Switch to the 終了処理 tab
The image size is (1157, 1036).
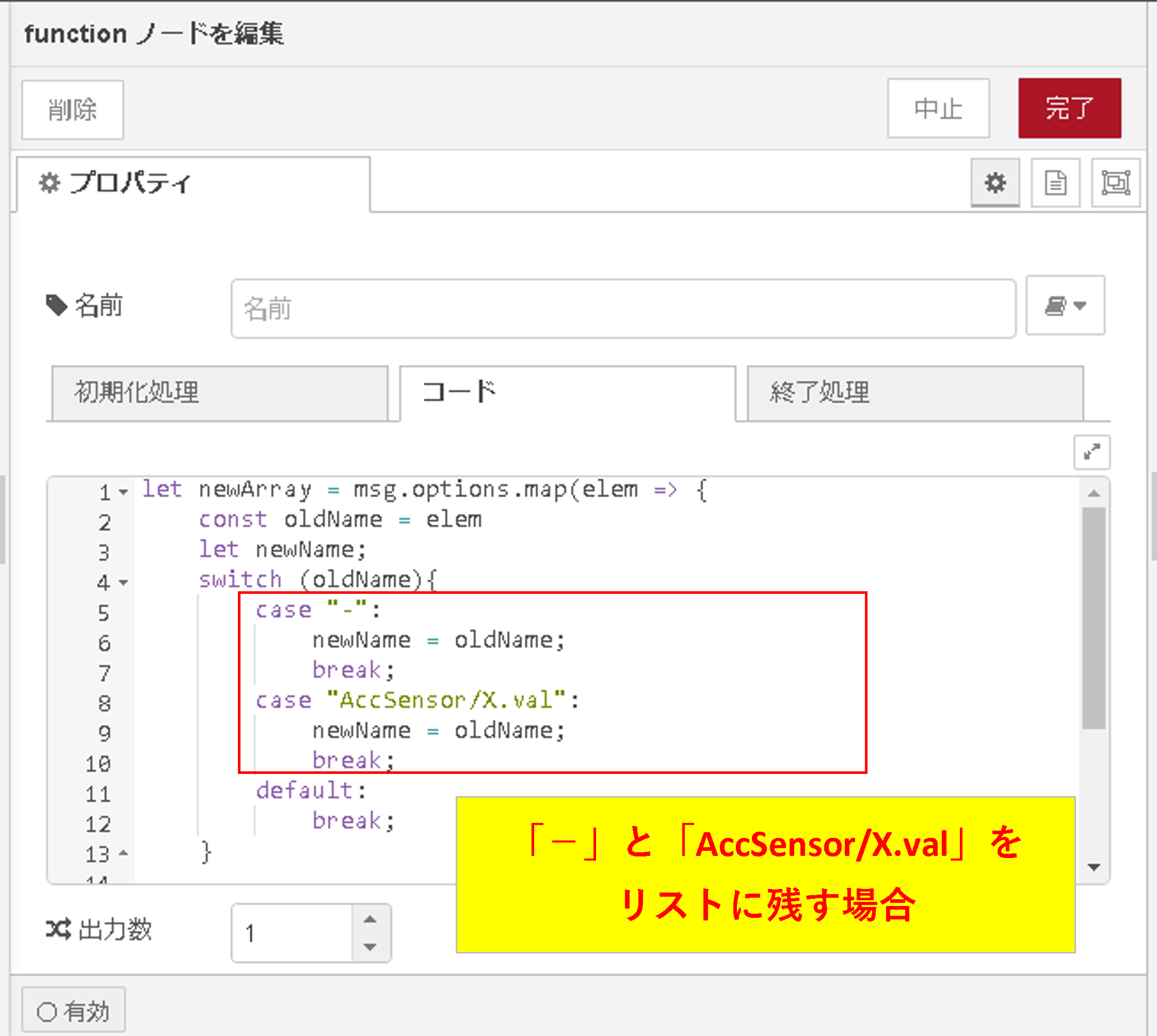pyautogui.click(x=915, y=393)
